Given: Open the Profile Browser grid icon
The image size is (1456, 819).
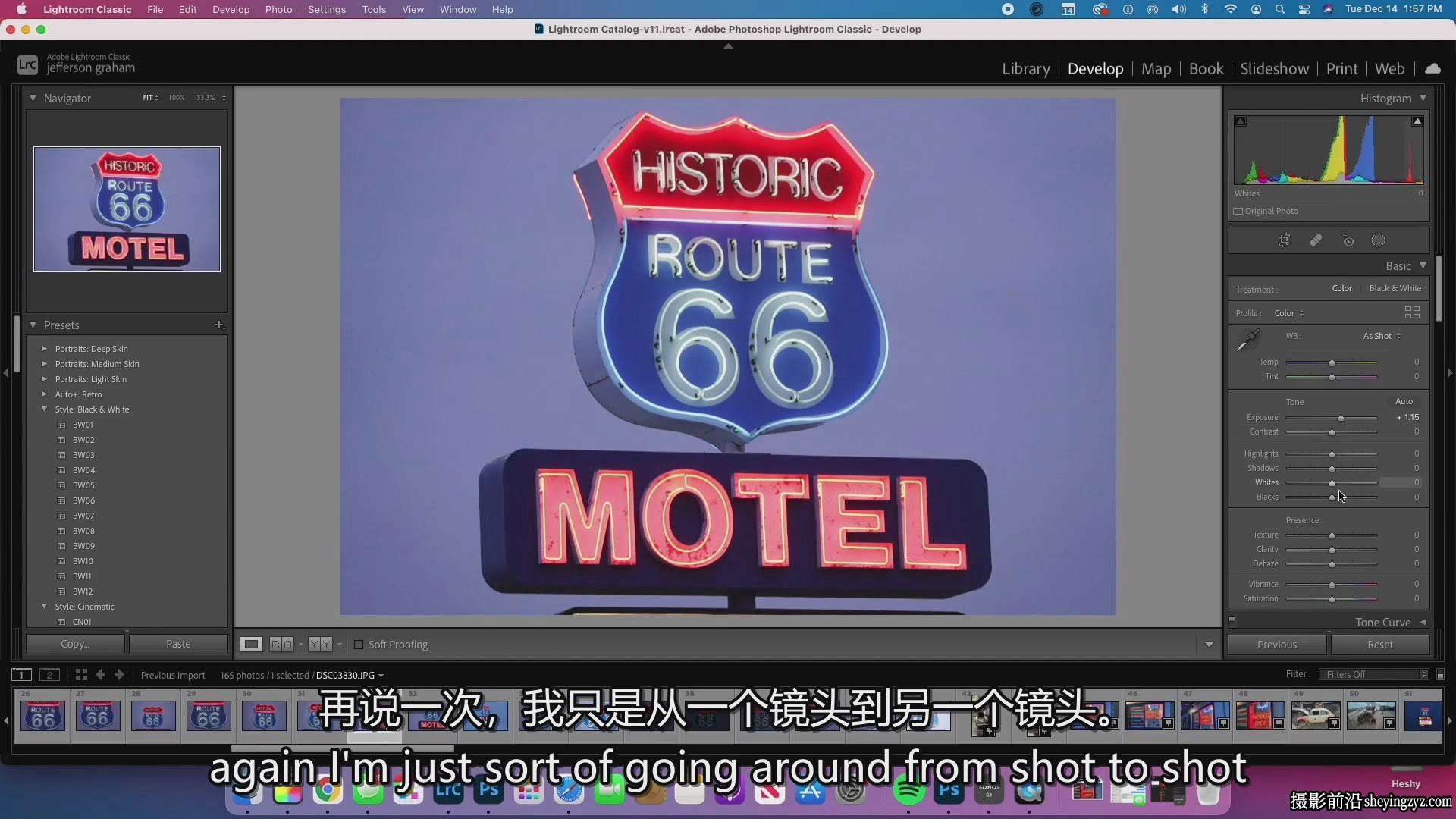Looking at the screenshot, I should 1412,312.
